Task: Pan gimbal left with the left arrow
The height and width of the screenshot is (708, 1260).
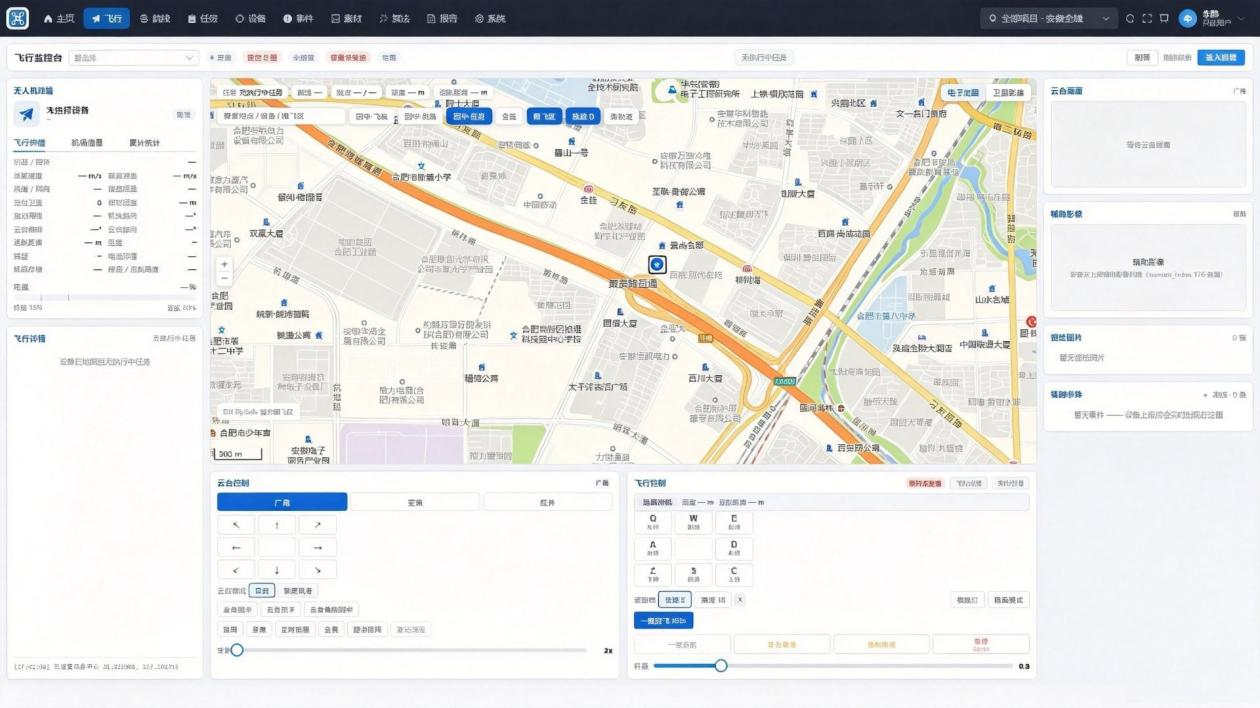Action: pos(236,548)
